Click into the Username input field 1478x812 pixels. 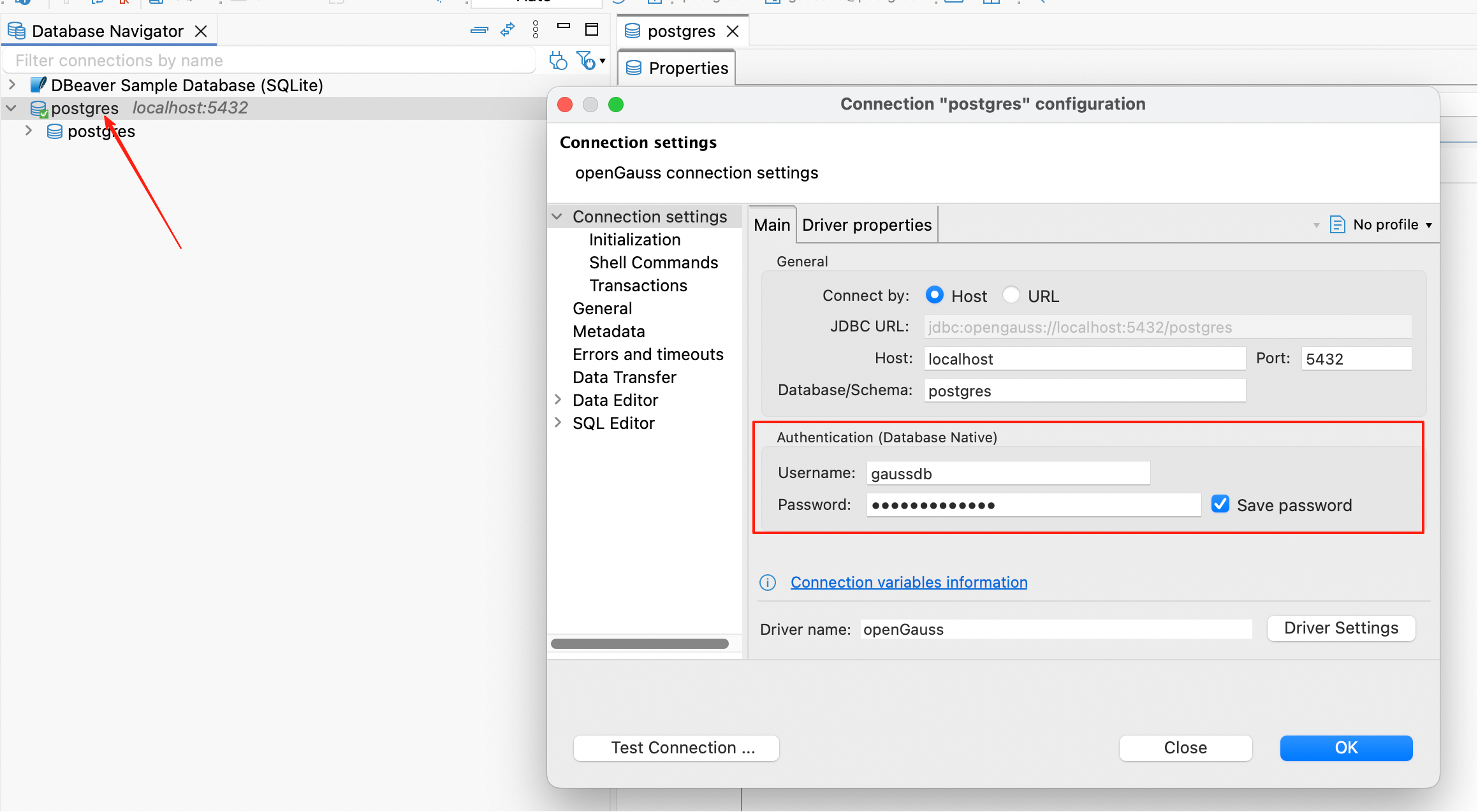[x=1007, y=474]
